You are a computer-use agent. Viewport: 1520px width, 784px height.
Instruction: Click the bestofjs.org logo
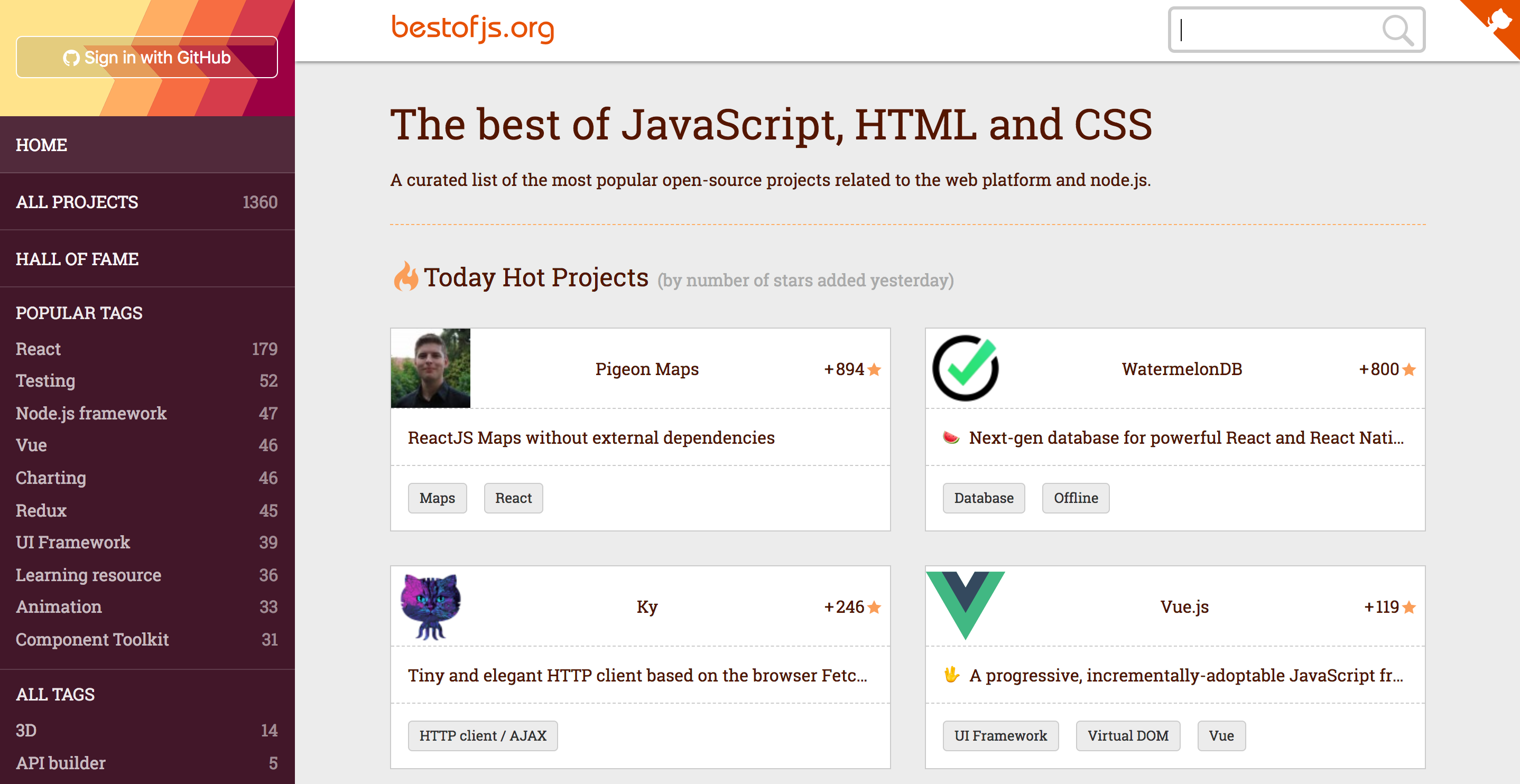(x=471, y=29)
